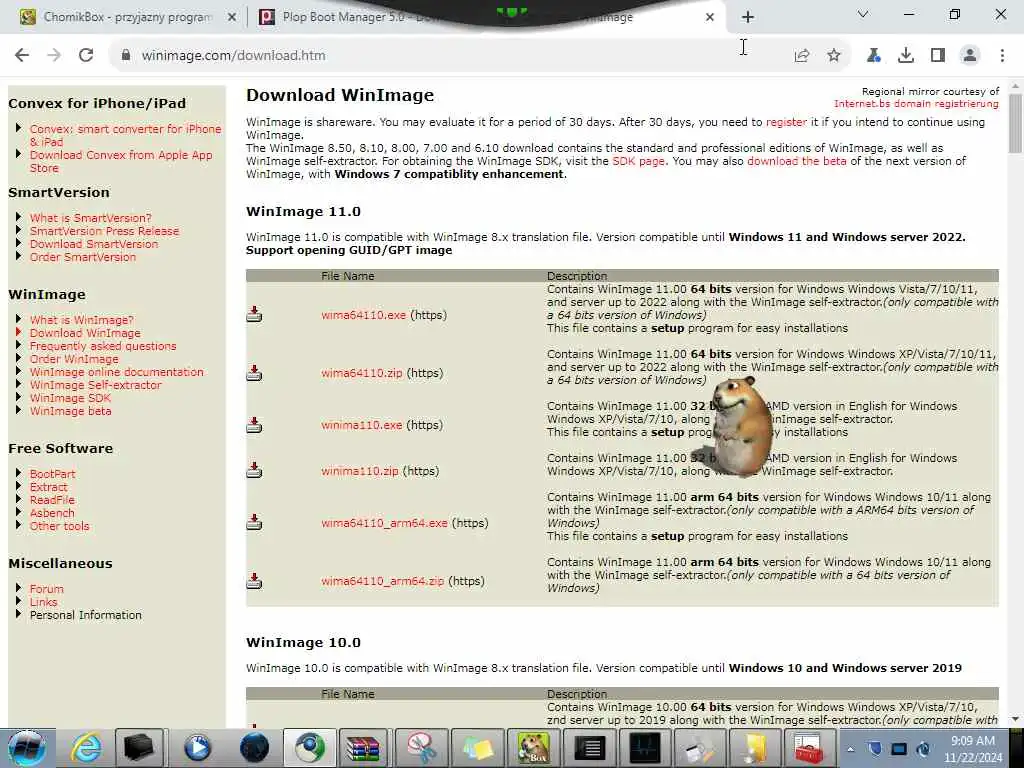Reload the winimage.com page
This screenshot has height=768, width=1024.
(86, 56)
